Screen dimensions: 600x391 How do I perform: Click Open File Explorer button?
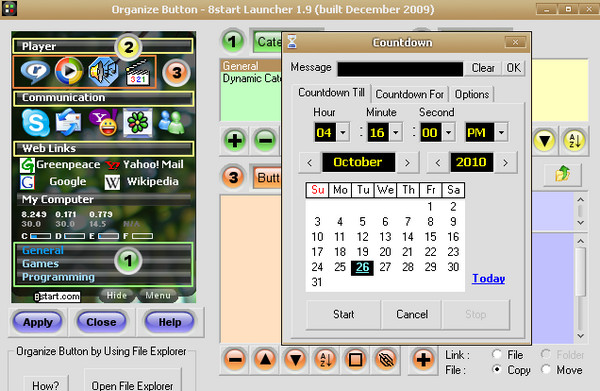click(132, 383)
